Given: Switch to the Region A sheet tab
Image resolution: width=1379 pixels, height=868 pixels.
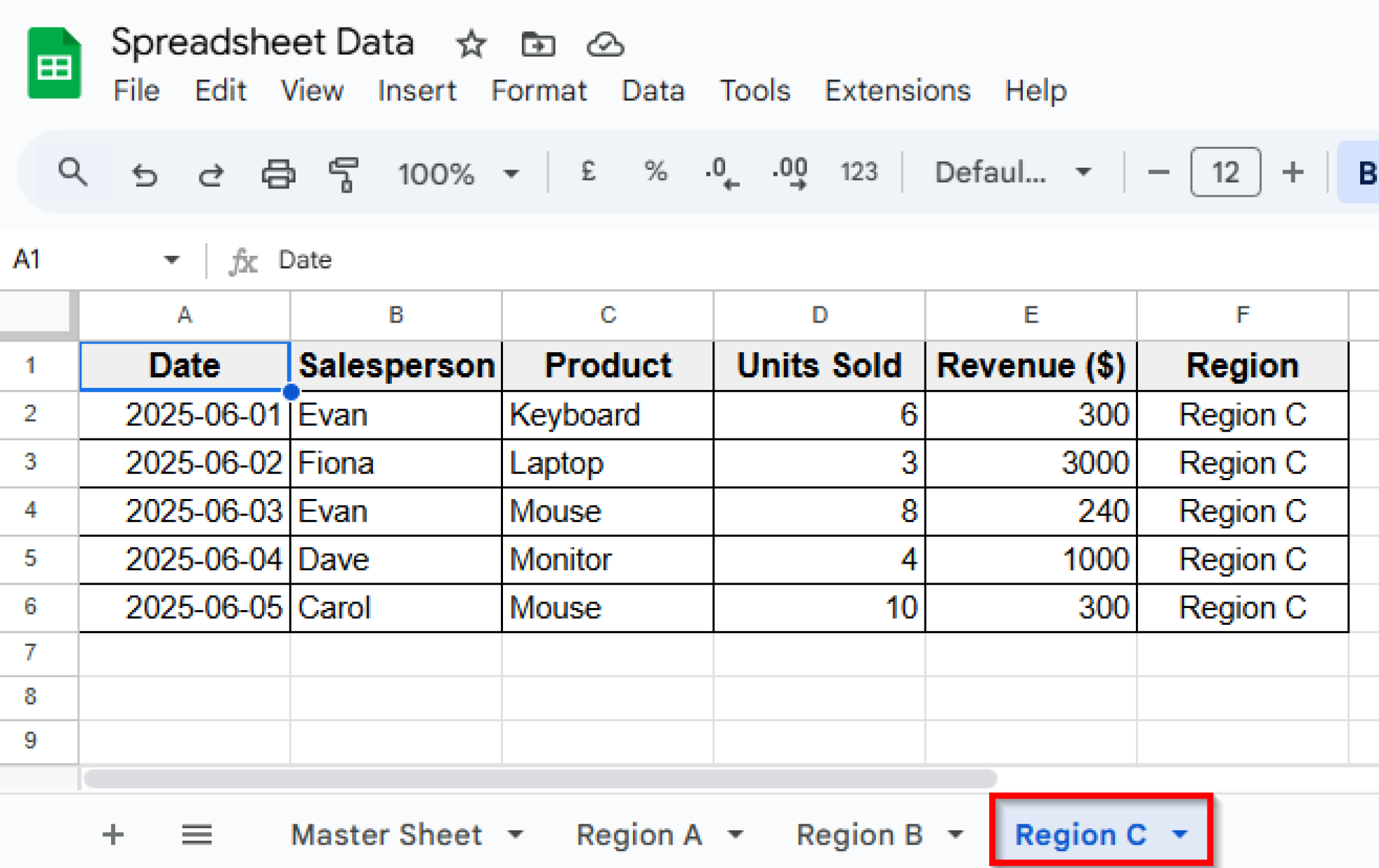Looking at the screenshot, I should (639, 834).
